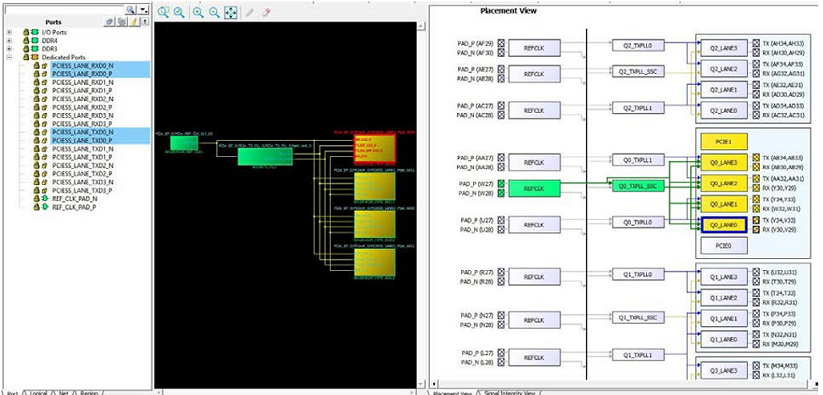Click the zoom out magnifier icon

tap(214, 13)
